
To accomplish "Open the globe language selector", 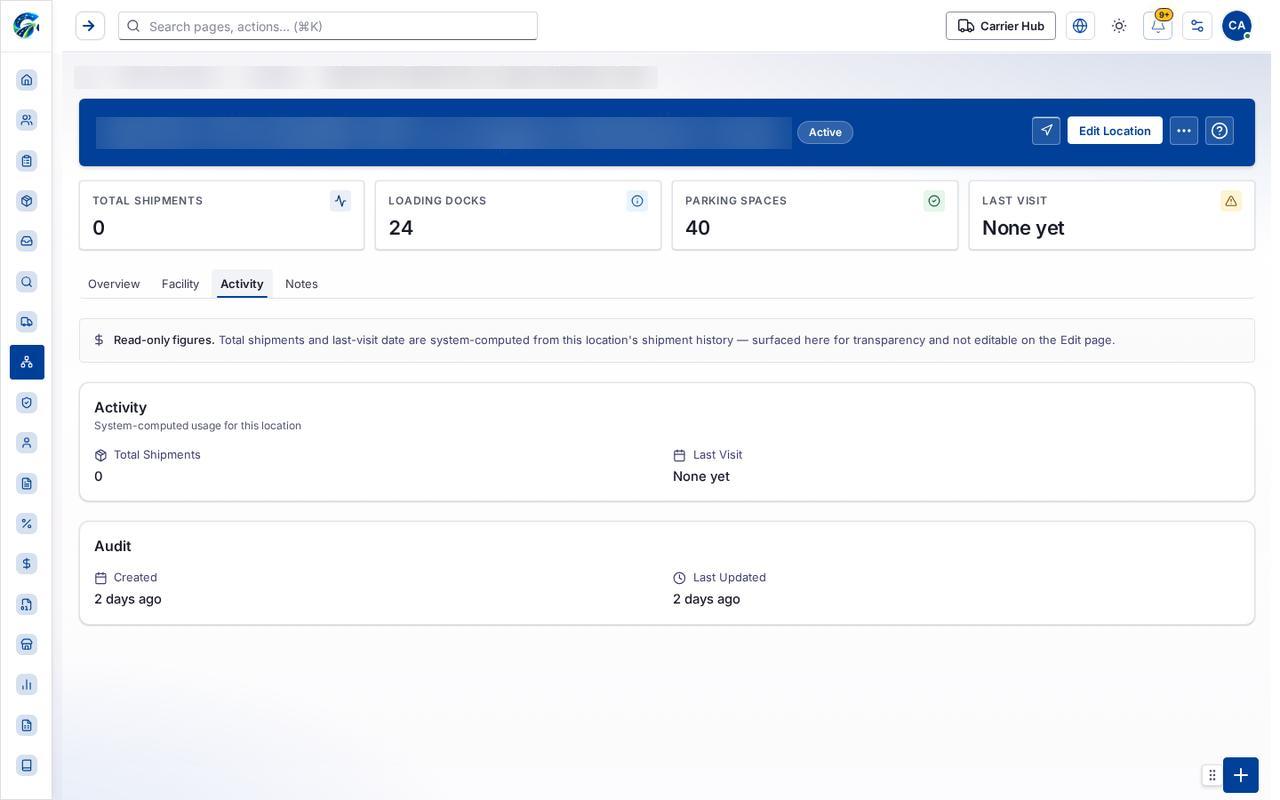I will tap(1080, 26).
